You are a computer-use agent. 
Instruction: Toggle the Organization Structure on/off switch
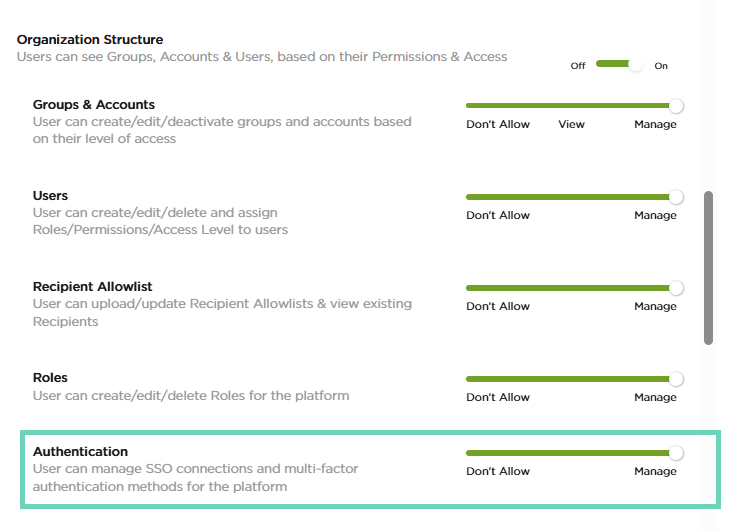click(620, 64)
